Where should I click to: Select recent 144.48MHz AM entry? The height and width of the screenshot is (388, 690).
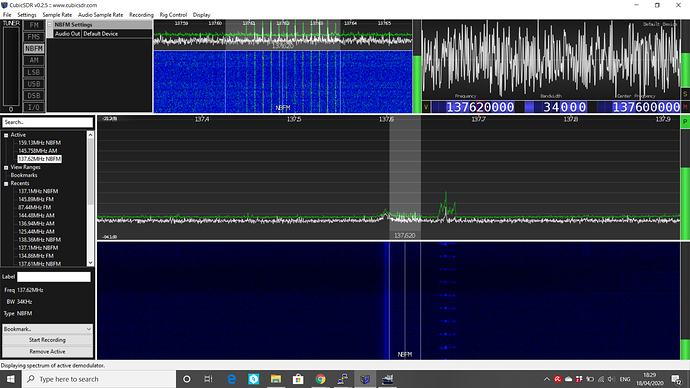pyautogui.click(x=37, y=216)
